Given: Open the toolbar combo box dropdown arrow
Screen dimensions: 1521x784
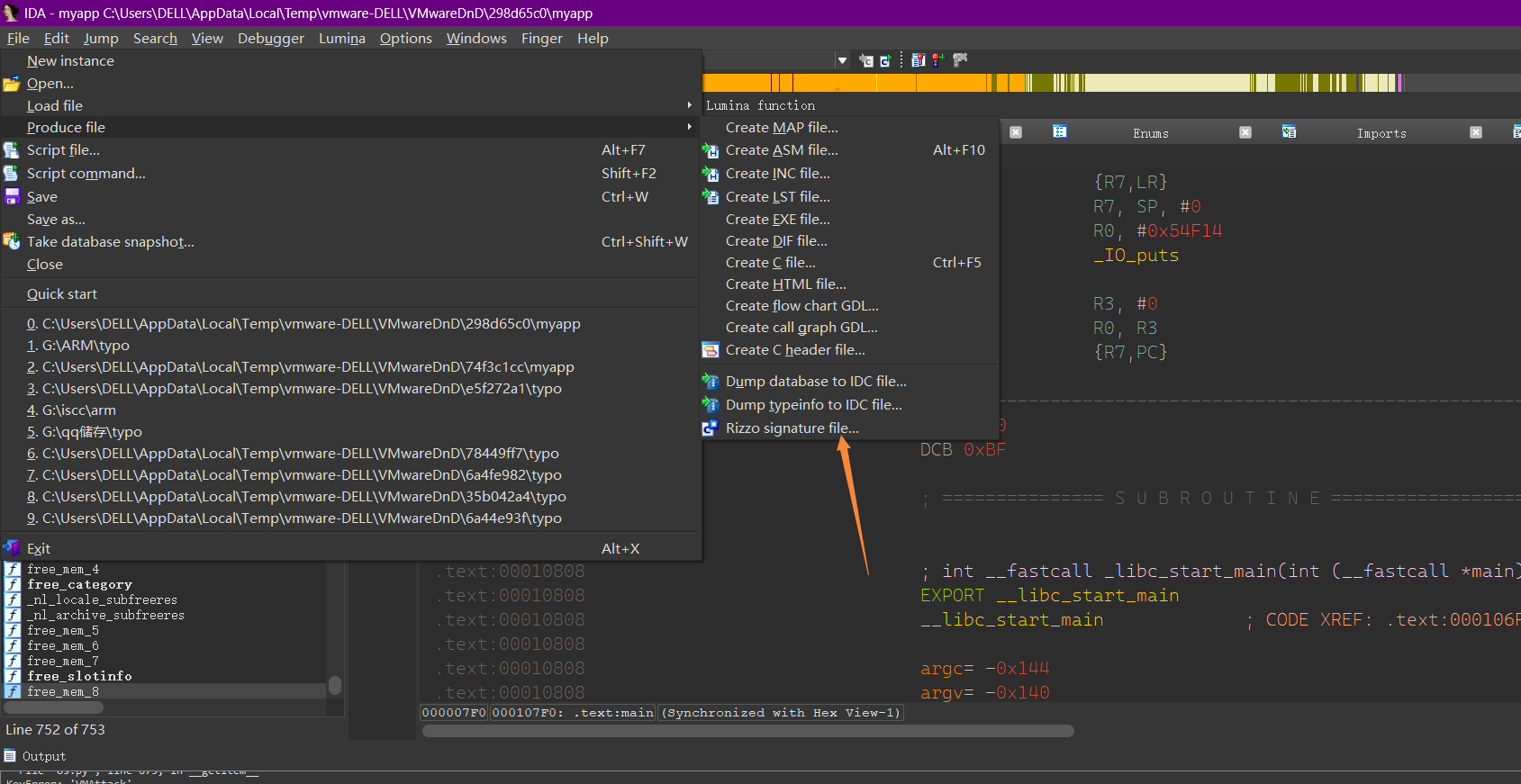Looking at the screenshot, I should click(842, 60).
